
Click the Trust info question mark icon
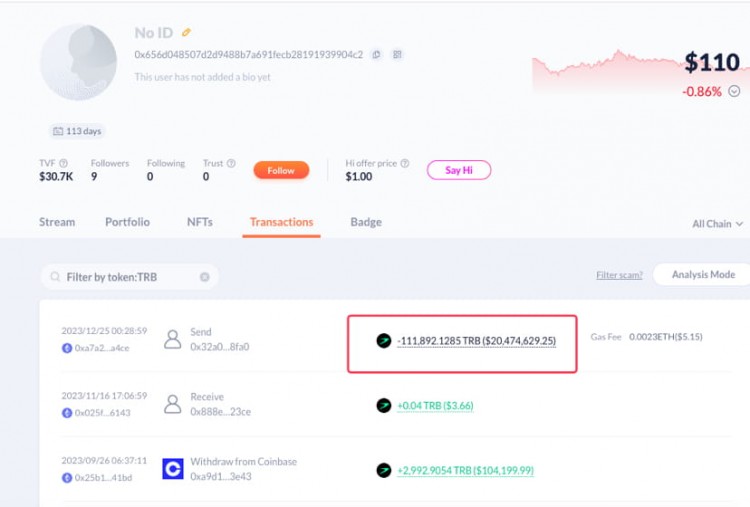231,163
